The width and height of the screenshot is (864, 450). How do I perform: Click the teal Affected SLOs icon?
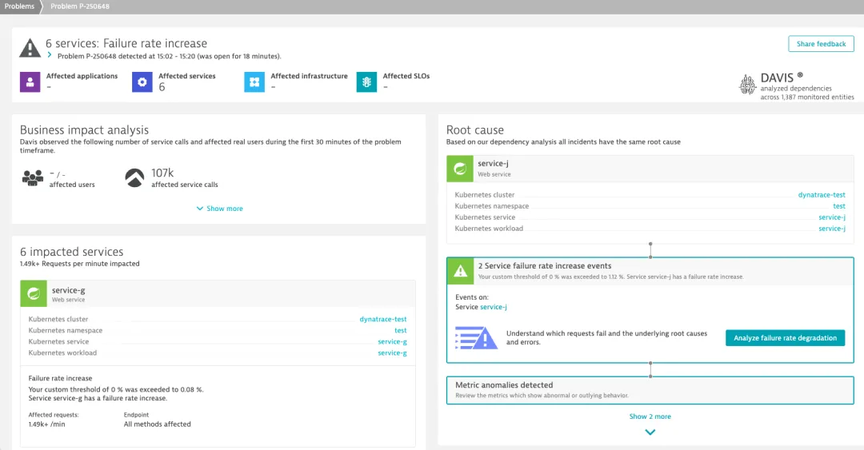[366, 82]
